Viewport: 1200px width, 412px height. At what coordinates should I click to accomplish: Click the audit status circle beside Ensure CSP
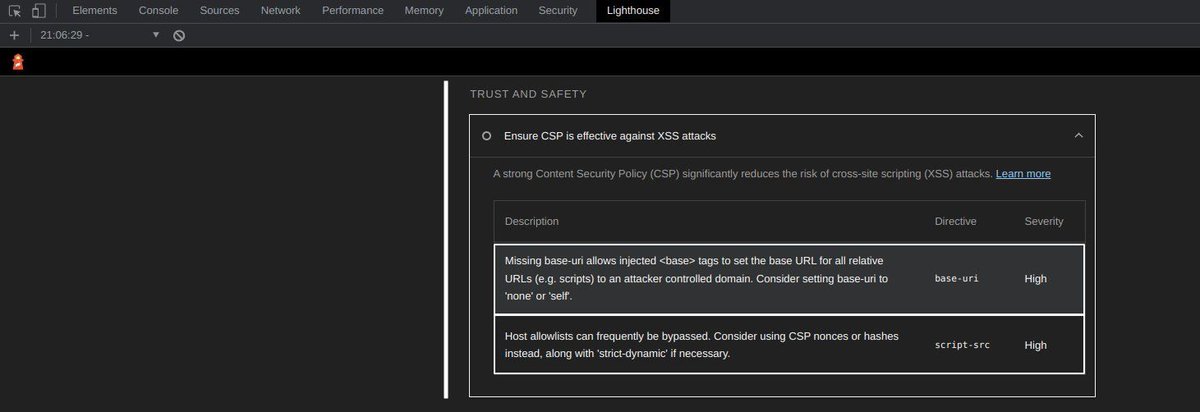click(487, 136)
